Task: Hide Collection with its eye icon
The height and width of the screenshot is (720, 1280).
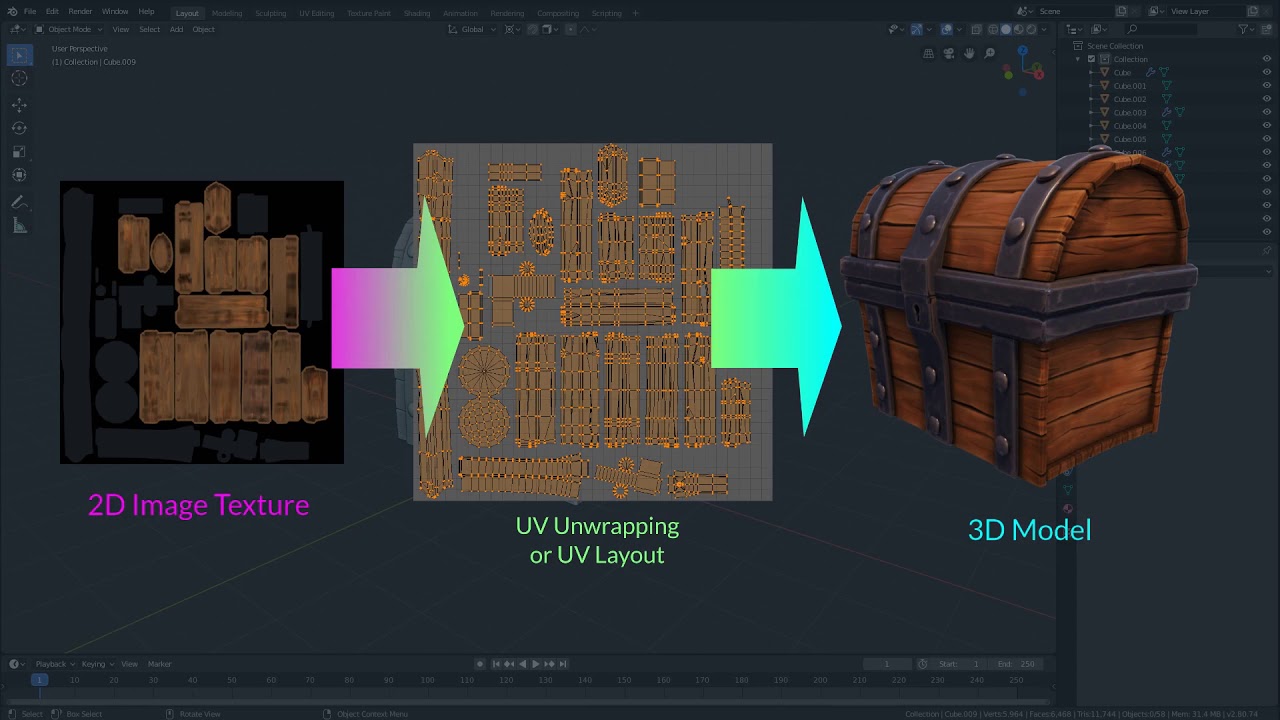Action: tap(1267, 58)
